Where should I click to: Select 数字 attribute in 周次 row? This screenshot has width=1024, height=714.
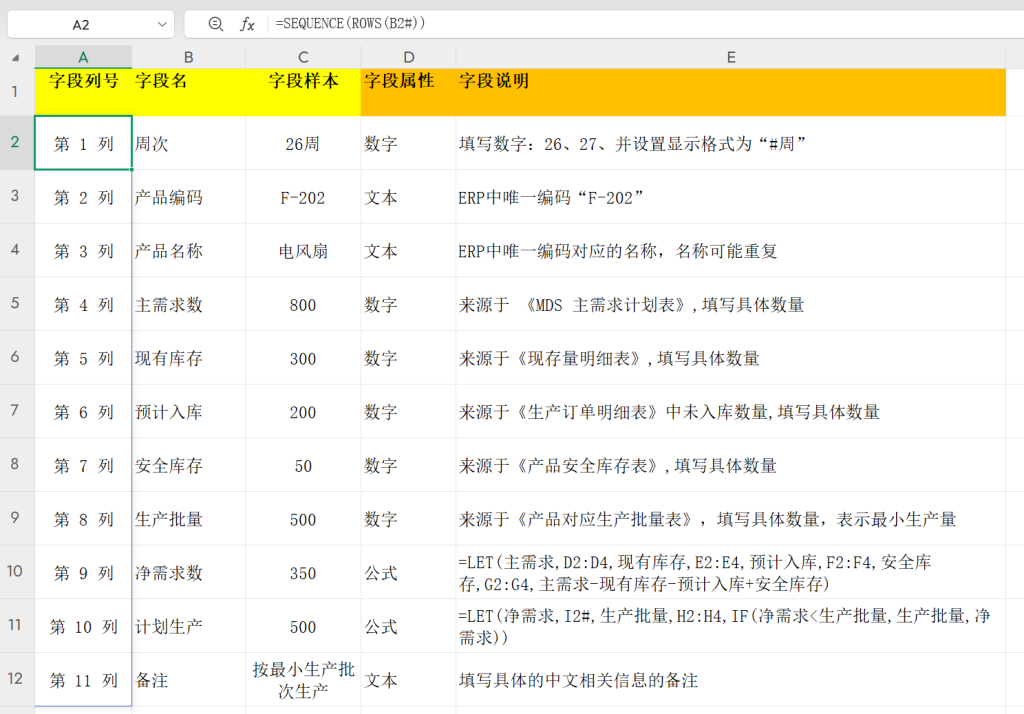point(408,143)
